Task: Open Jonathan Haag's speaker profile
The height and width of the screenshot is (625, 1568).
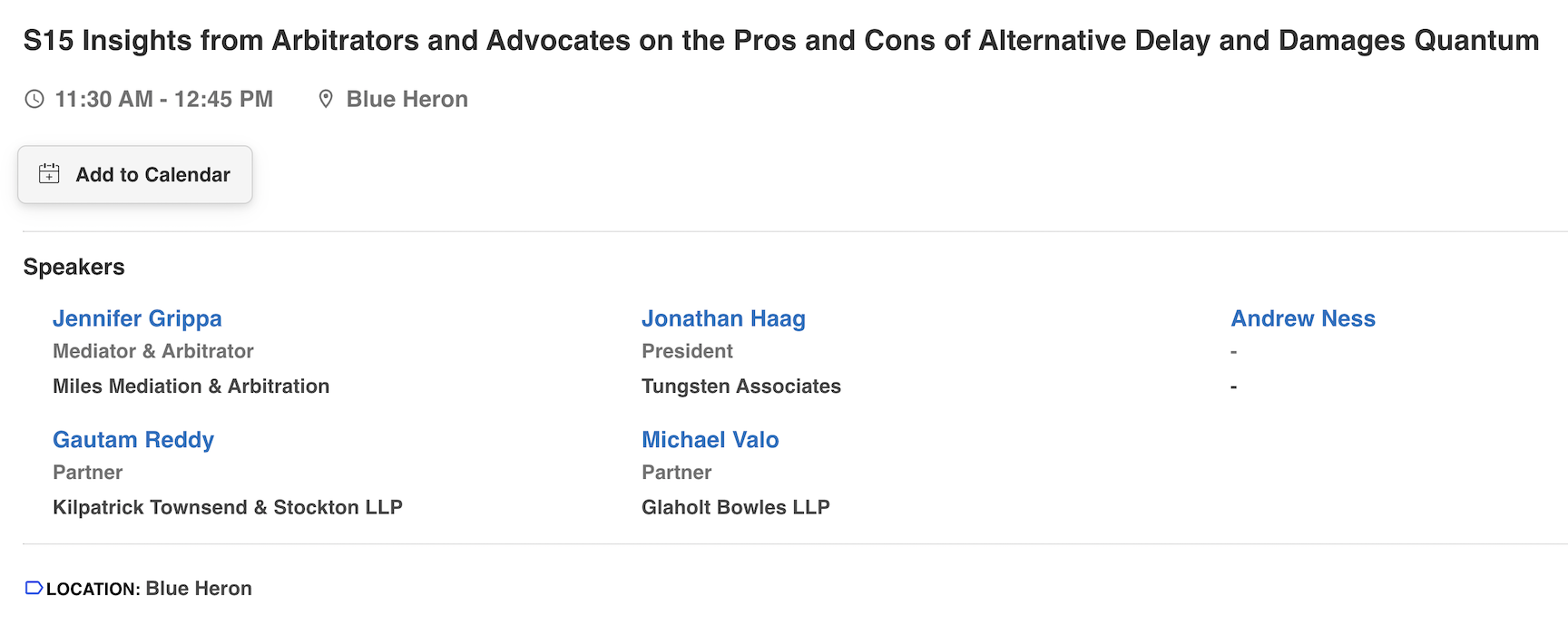Action: 723,318
